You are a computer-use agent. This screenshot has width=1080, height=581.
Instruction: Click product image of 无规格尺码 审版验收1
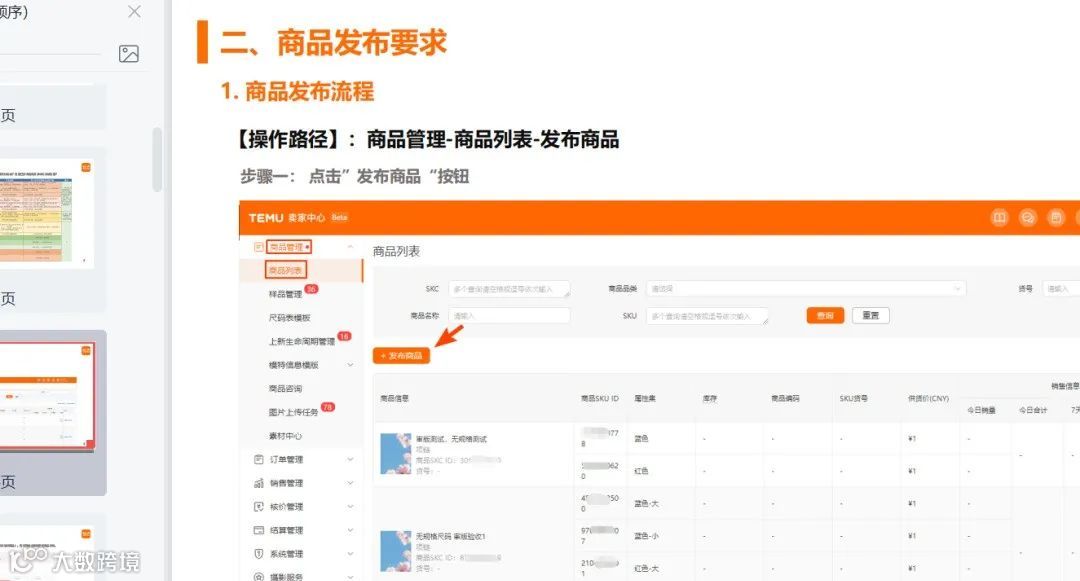pos(395,551)
